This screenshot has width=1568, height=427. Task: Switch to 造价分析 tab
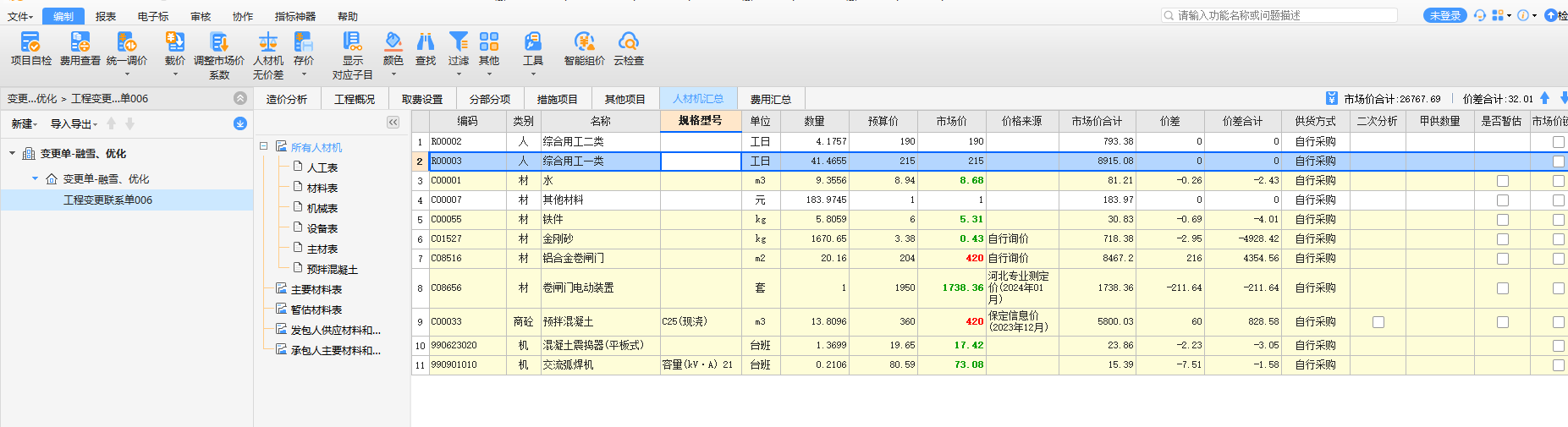(286, 99)
